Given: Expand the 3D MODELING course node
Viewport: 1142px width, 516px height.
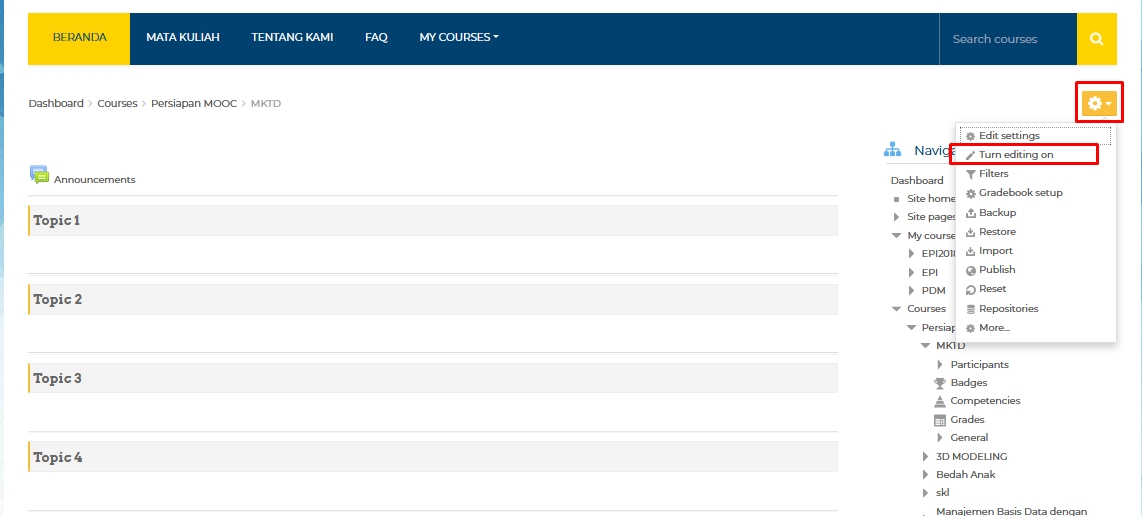Looking at the screenshot, I should (x=926, y=457).
